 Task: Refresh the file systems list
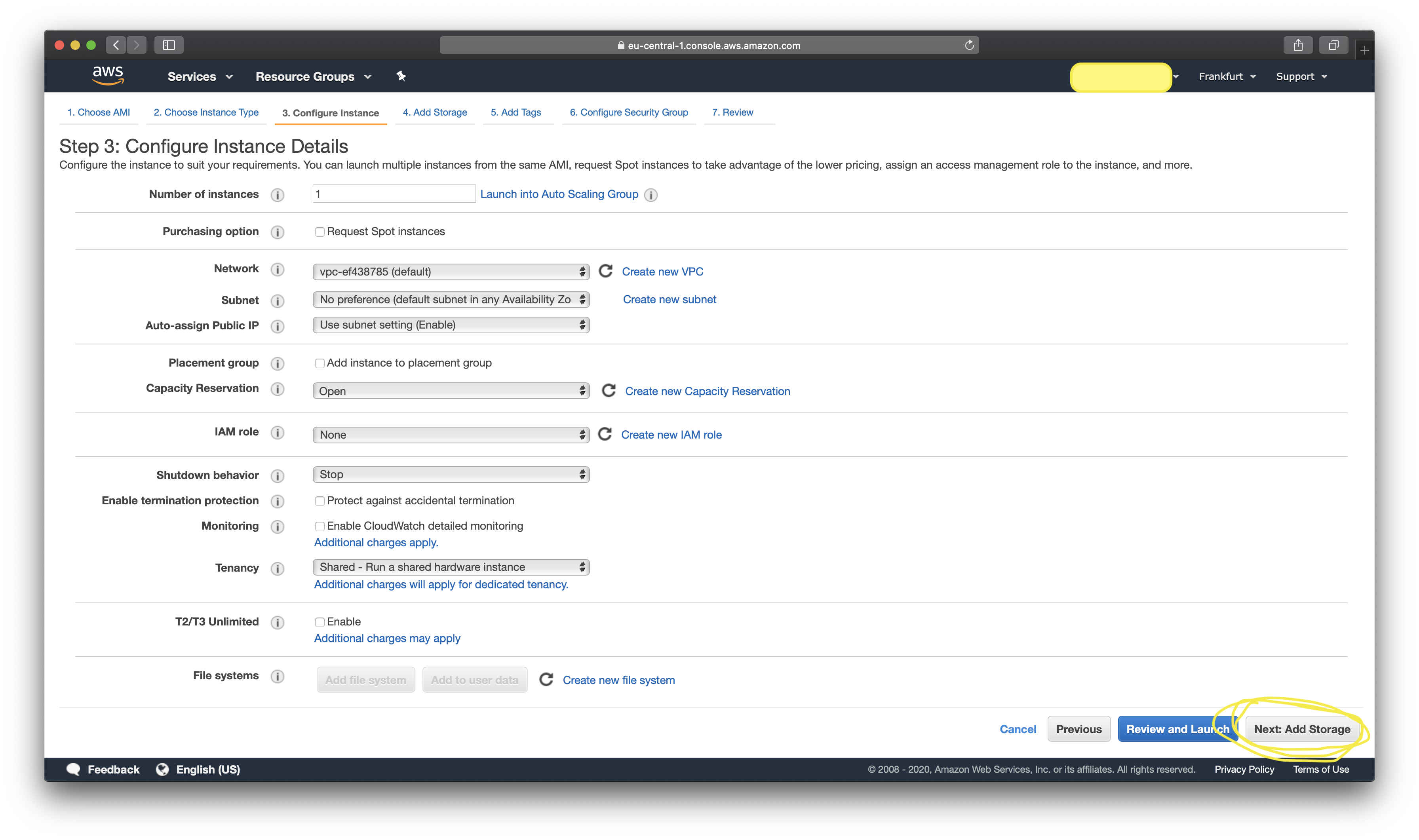(546, 679)
